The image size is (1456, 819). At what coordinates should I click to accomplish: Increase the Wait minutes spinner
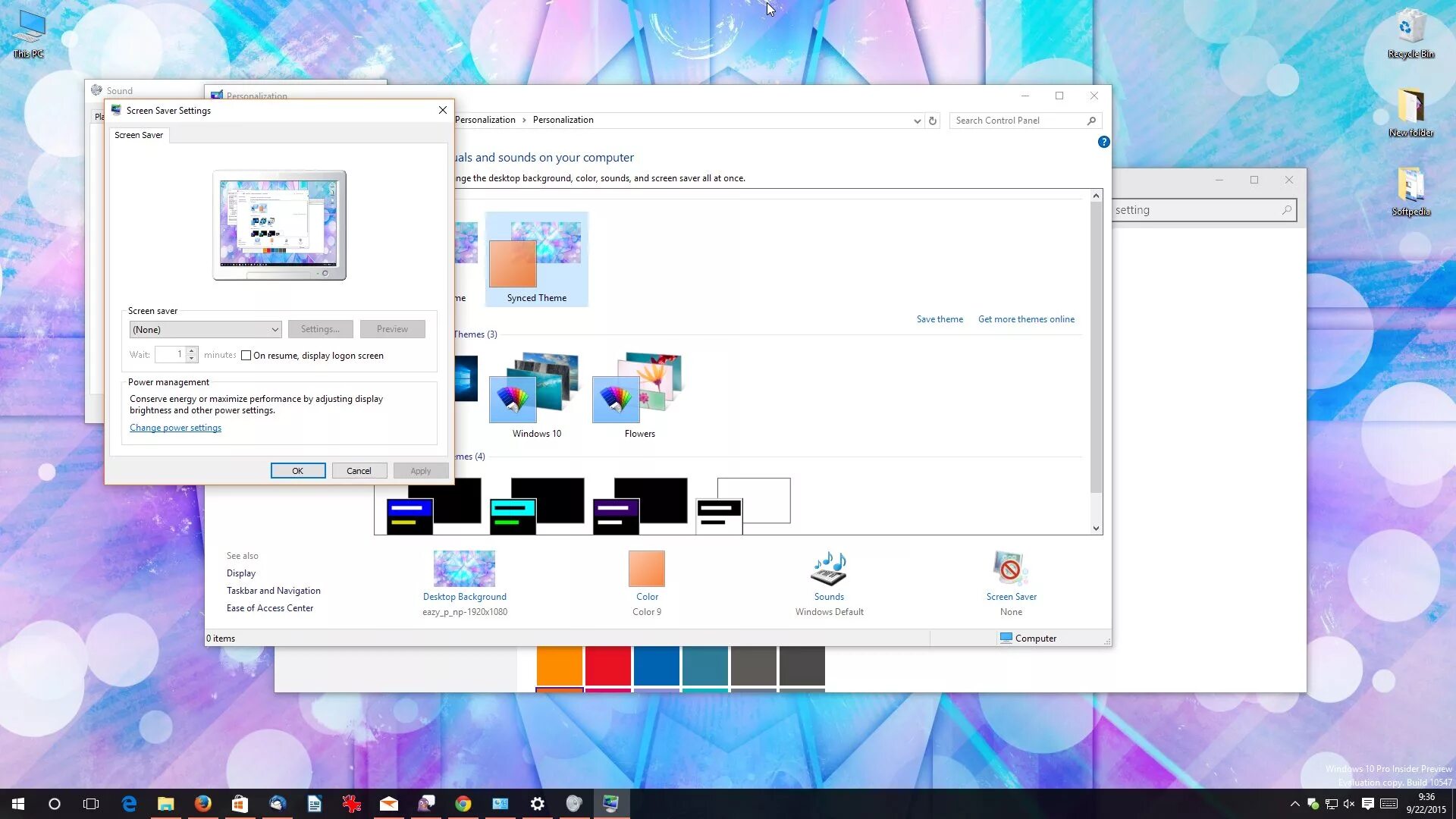coord(192,351)
